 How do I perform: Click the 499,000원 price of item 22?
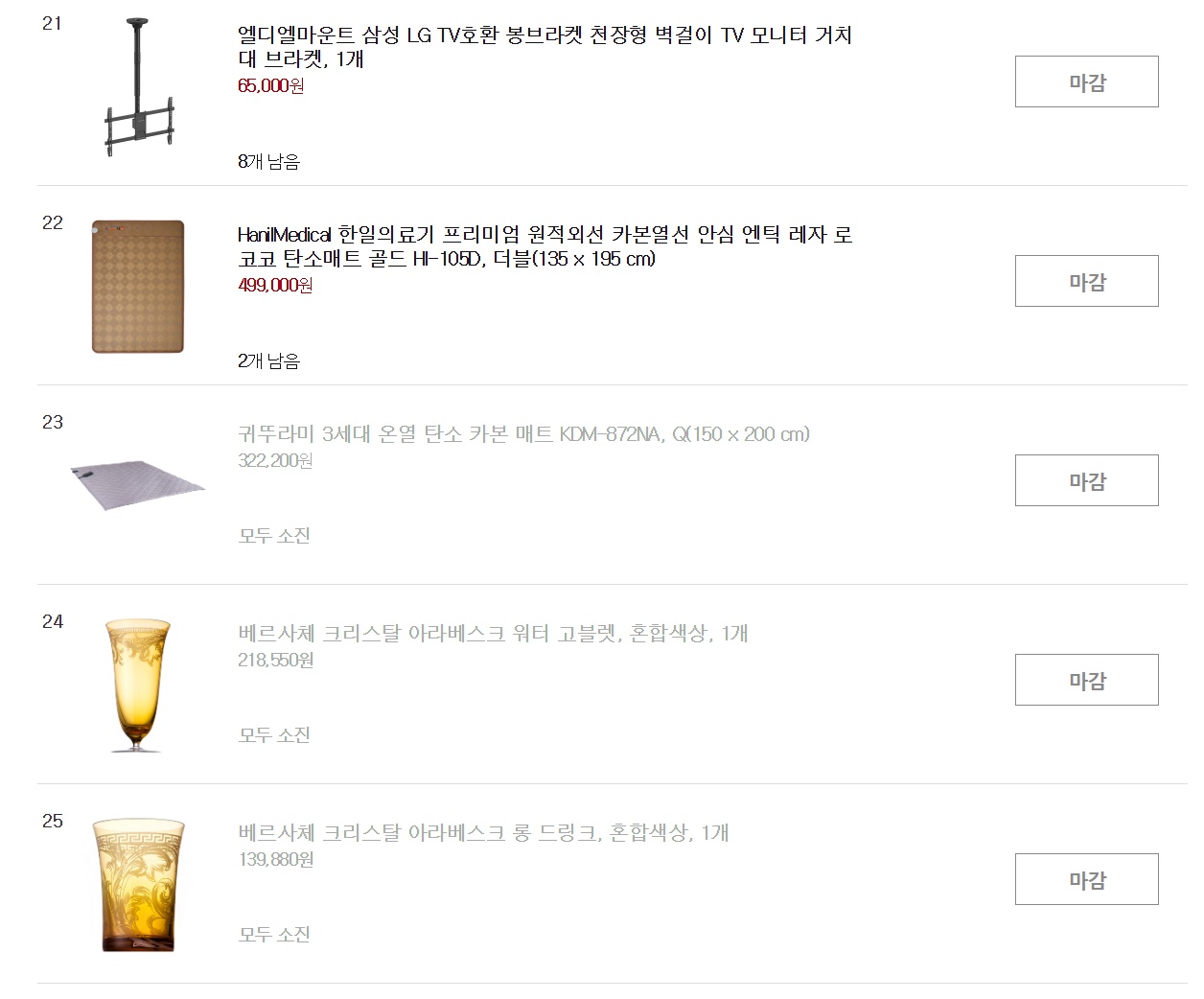pos(275,285)
